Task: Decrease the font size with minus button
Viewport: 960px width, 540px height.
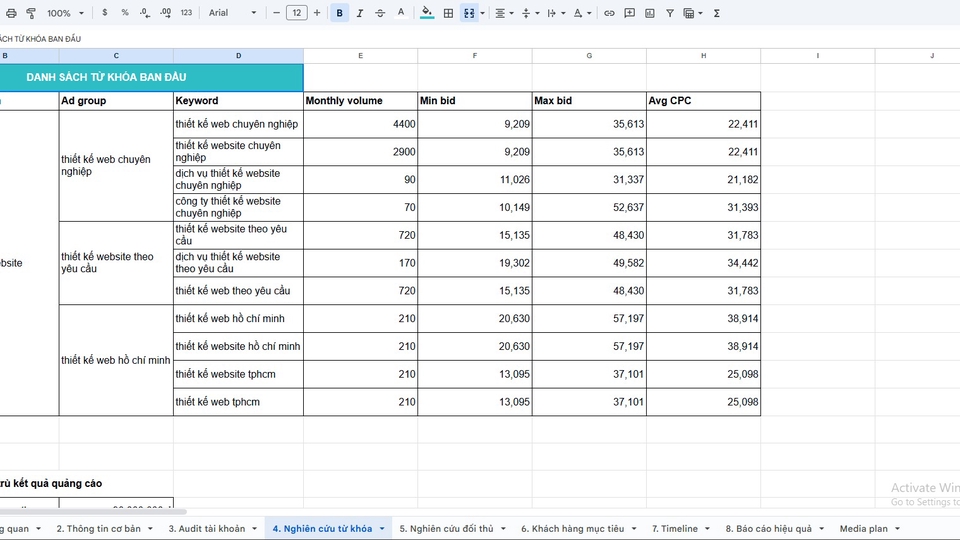Action: [x=275, y=13]
